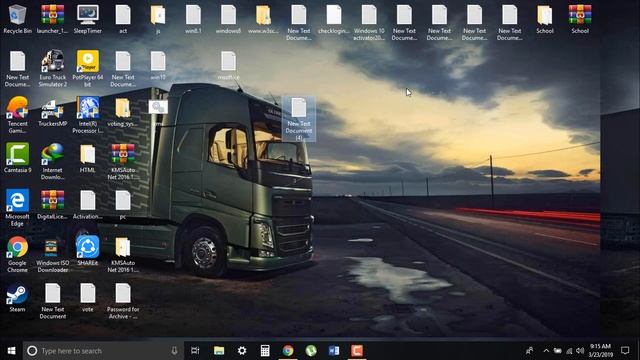Select the KMSAuto Net 2016 folder icon

(123, 254)
